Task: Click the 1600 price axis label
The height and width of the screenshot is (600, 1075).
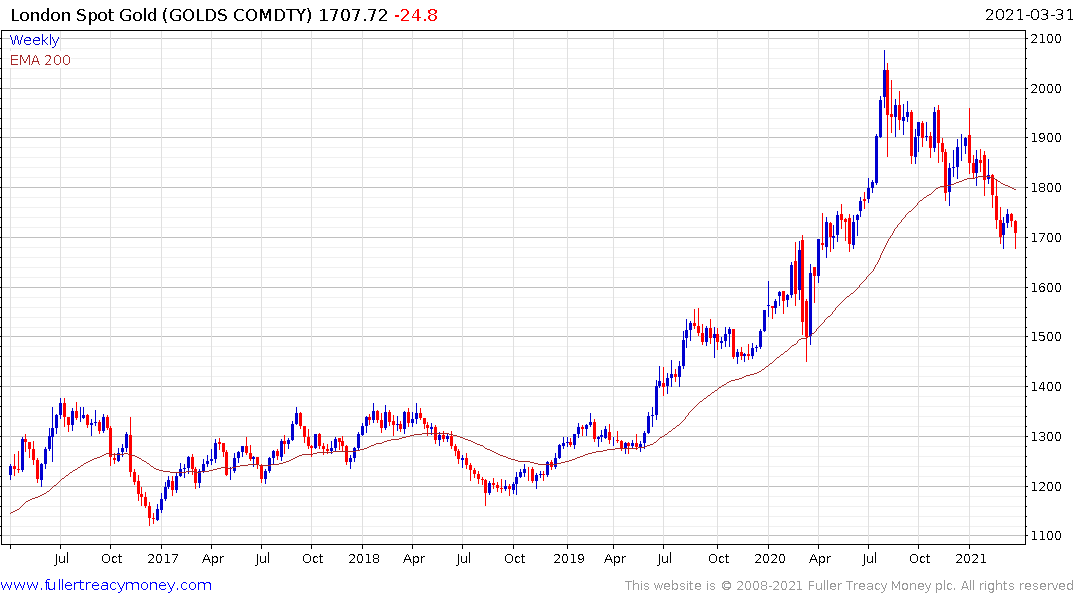Action: [1046, 287]
